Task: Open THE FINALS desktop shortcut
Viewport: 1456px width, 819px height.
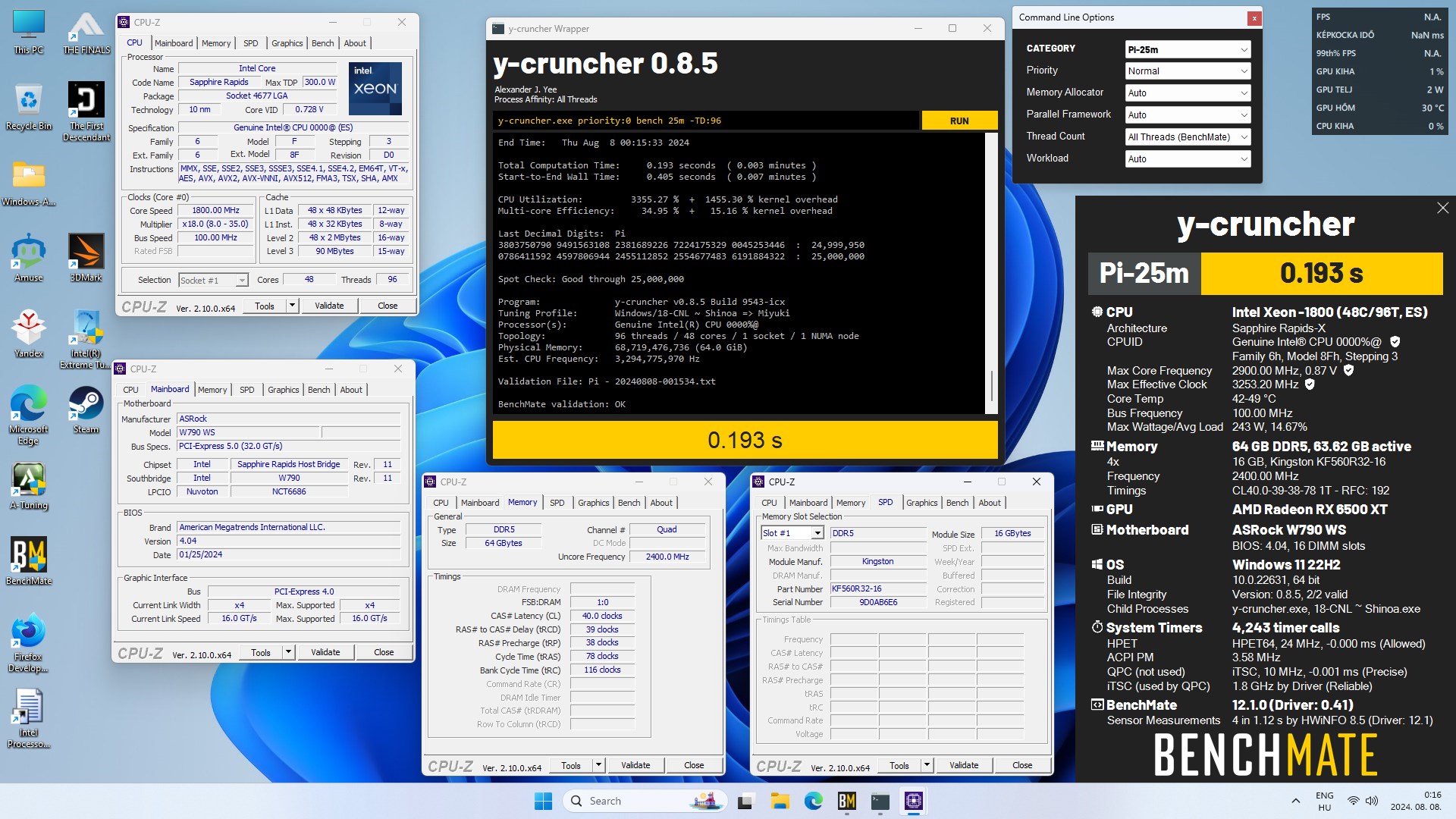Action: click(x=86, y=32)
